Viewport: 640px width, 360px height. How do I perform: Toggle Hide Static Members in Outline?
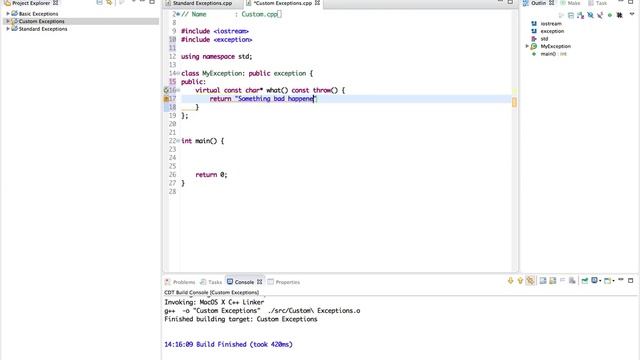[600, 16]
